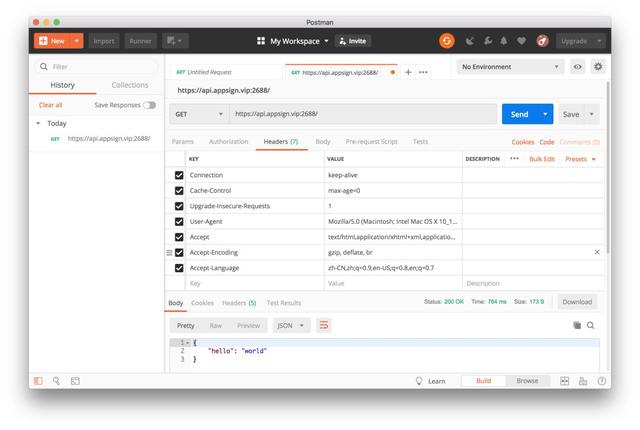Collapse the Today history group
The image size is (640, 430).
pos(38,123)
